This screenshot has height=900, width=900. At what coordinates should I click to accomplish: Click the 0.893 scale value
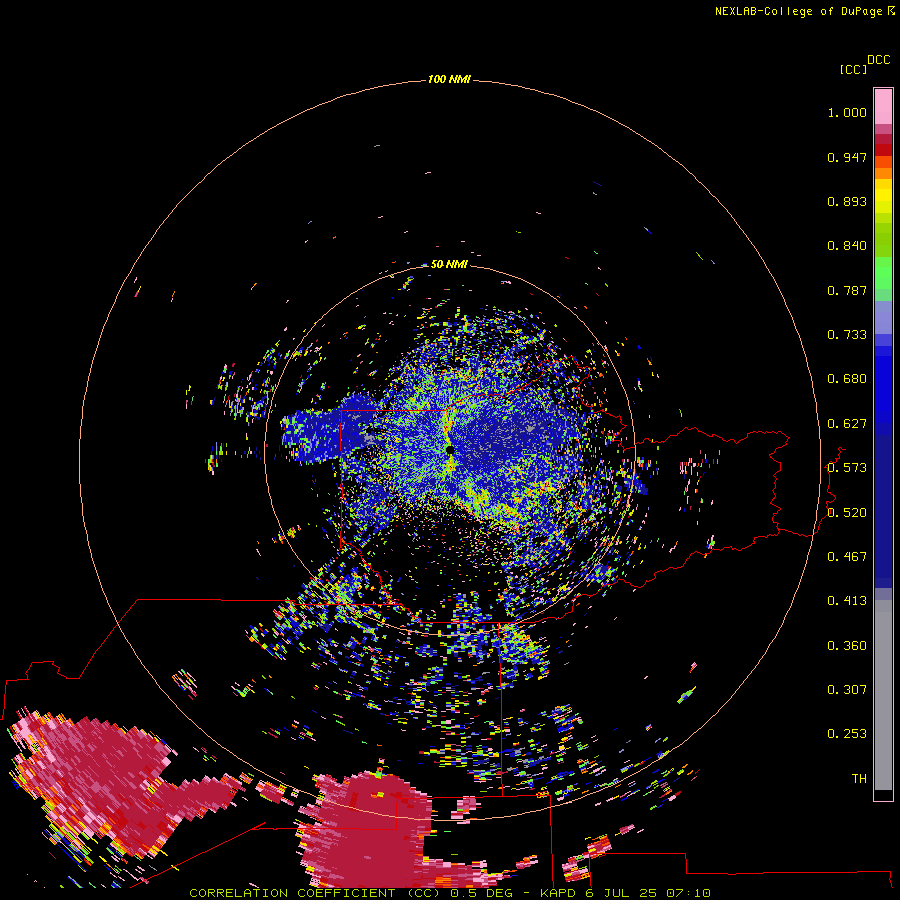pos(847,201)
